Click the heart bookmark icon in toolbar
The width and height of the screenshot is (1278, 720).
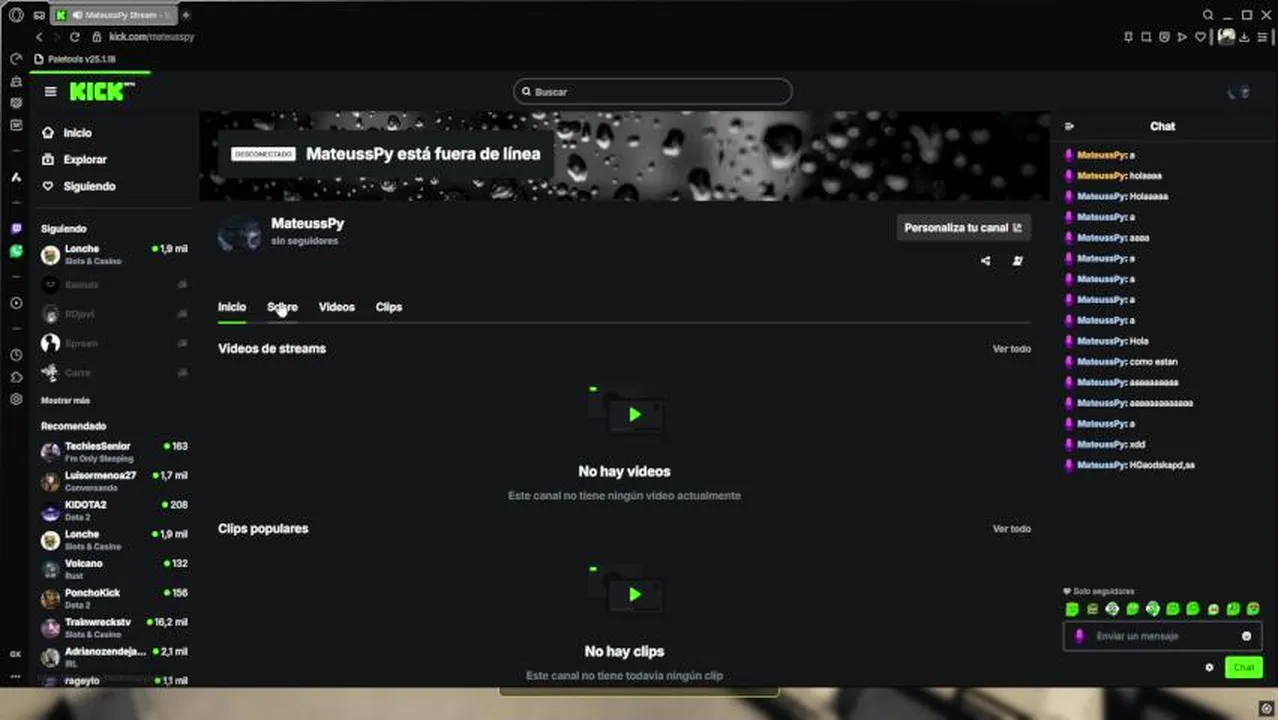tap(1200, 37)
